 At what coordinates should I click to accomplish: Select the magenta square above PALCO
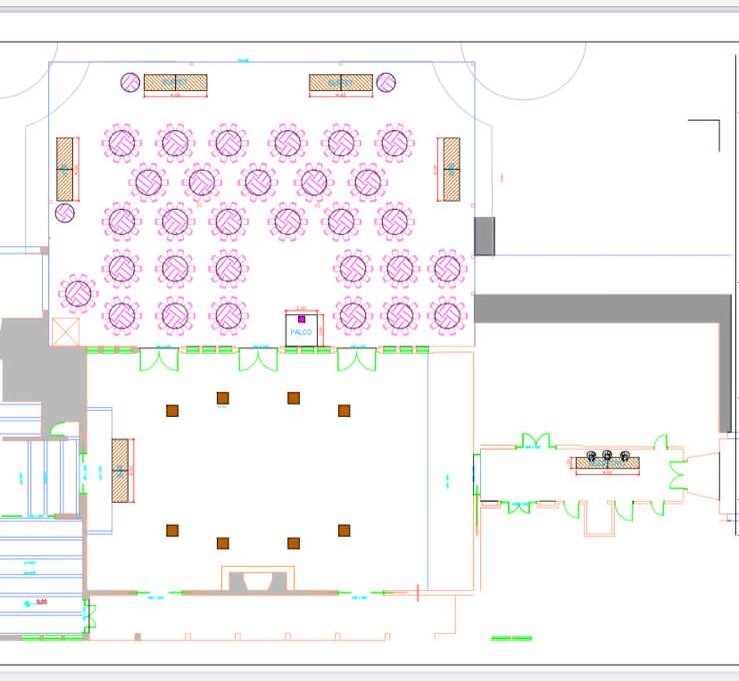(x=301, y=319)
